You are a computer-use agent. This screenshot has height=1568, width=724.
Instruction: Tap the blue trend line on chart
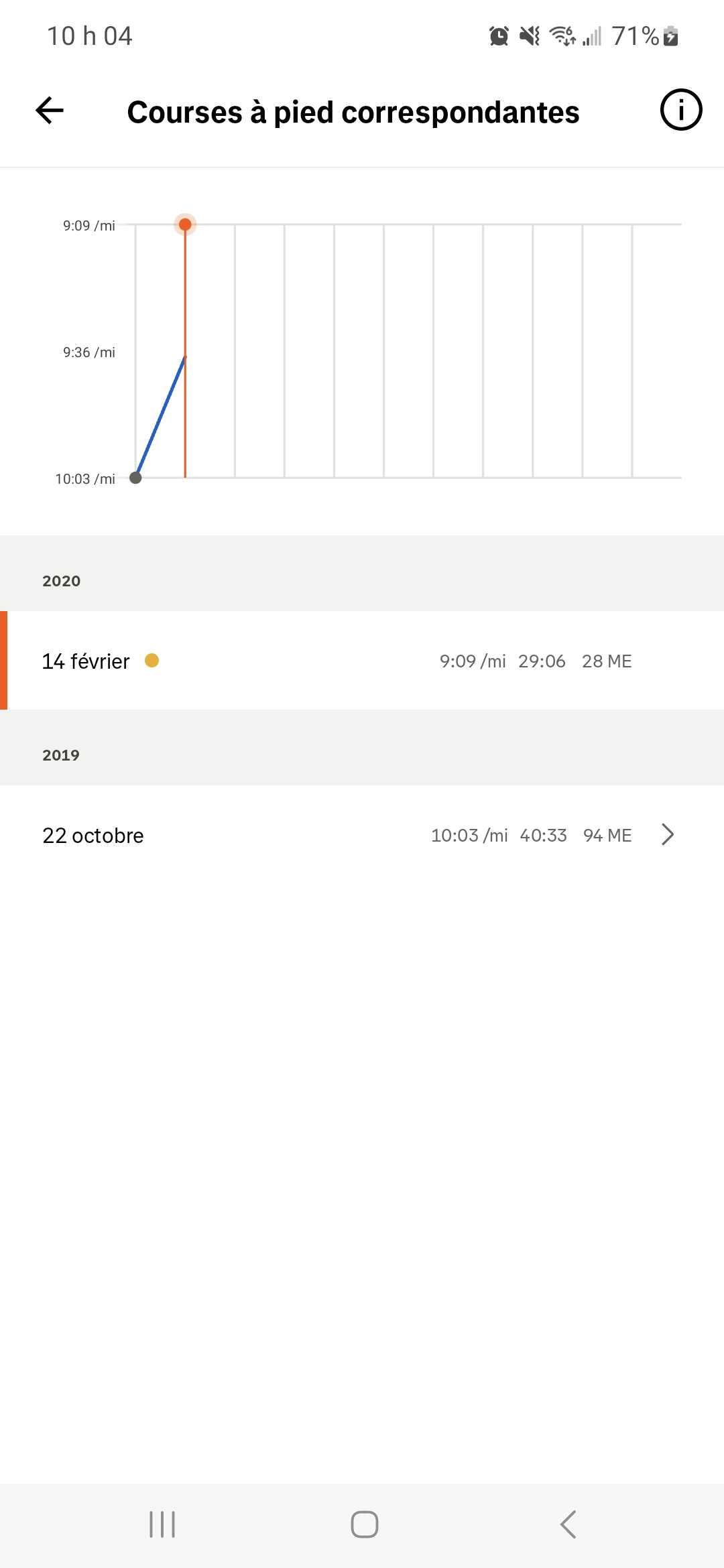(x=161, y=417)
